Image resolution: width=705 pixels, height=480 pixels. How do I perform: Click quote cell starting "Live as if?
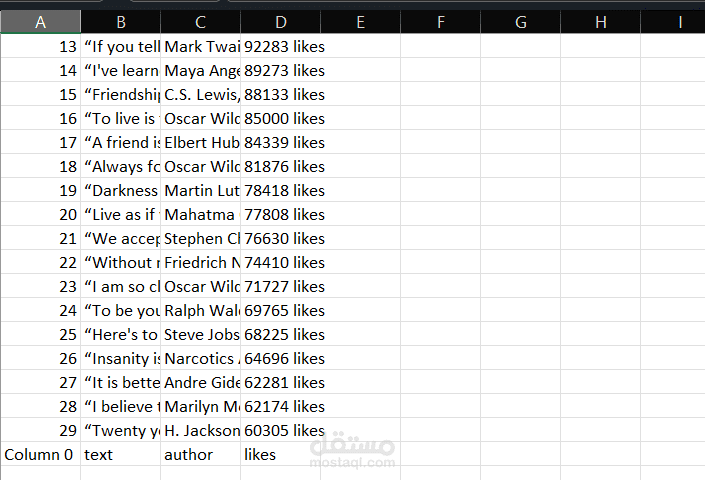pos(120,214)
